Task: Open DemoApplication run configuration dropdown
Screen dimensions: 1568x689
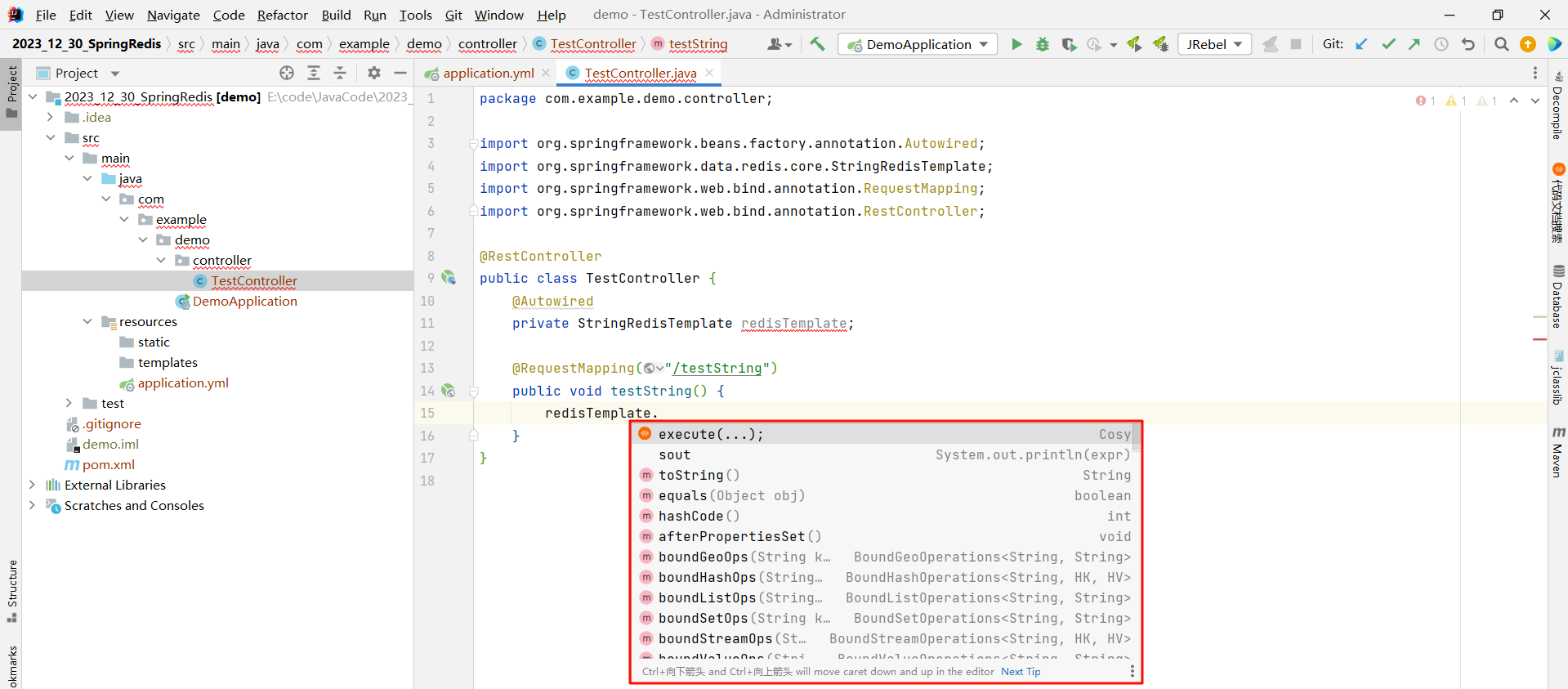Action: (x=918, y=44)
